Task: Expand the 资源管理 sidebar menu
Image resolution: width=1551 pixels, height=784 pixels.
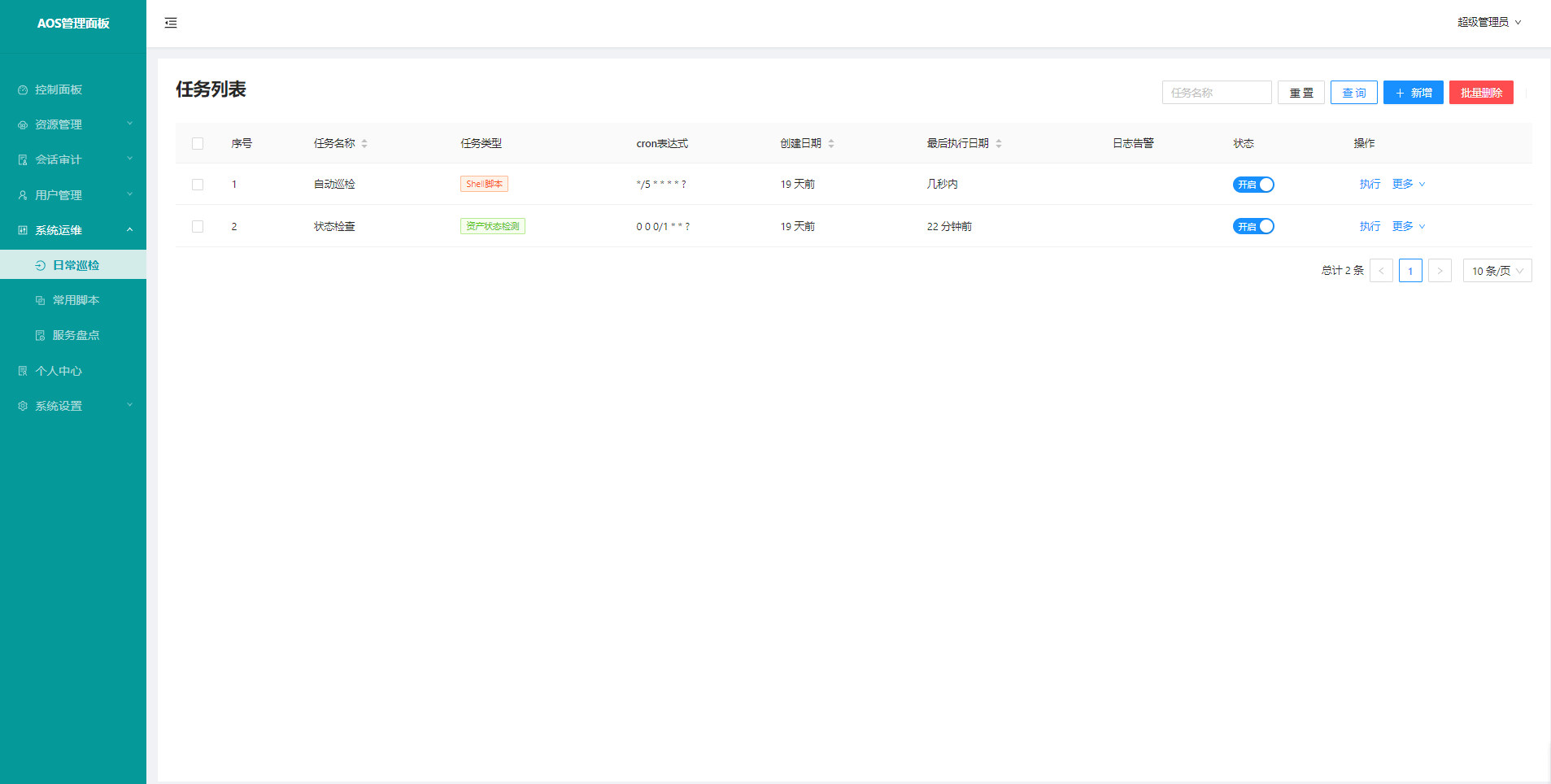Action: point(73,124)
